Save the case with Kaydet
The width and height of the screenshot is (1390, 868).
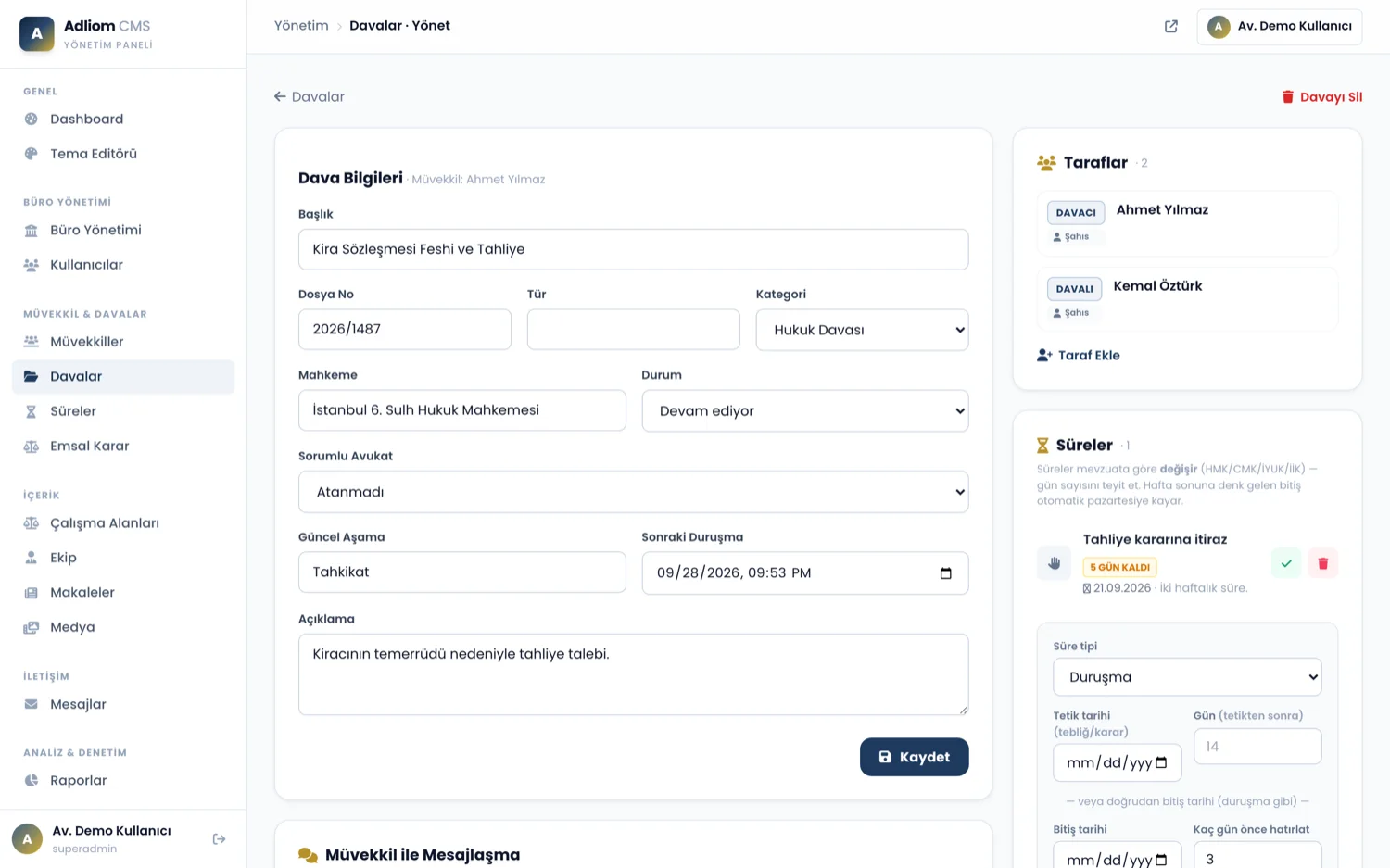pos(914,757)
